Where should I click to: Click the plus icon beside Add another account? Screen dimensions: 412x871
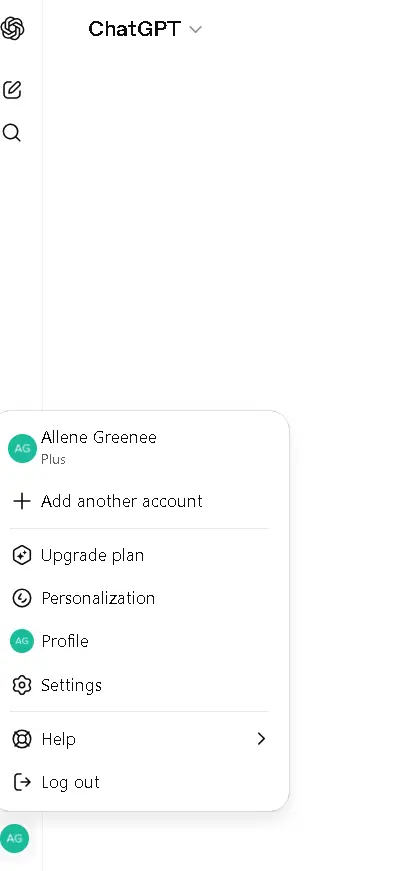(x=22, y=501)
